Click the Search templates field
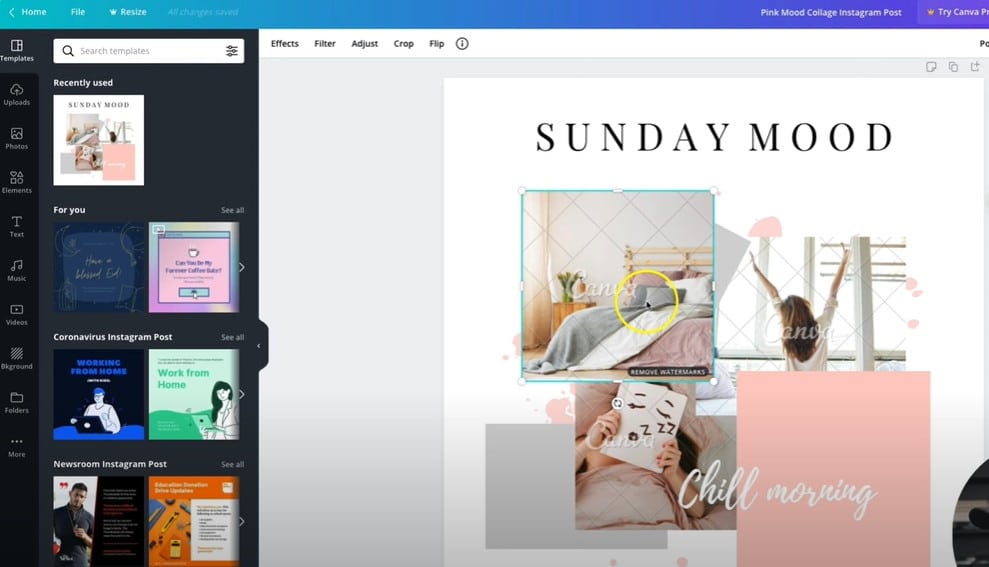Image resolution: width=989 pixels, height=567 pixels. coord(149,50)
